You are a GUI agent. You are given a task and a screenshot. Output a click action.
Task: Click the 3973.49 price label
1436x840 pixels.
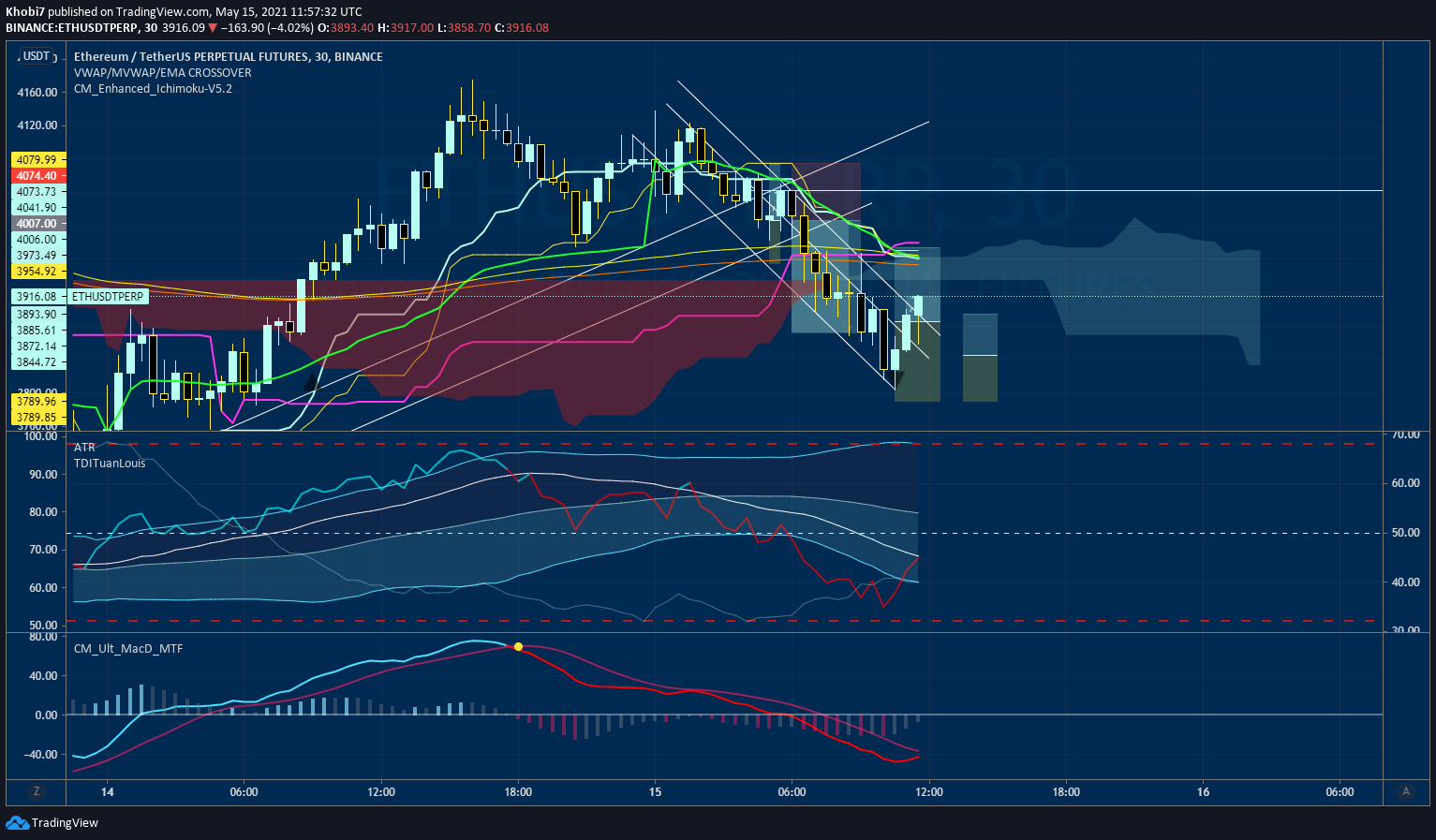click(37, 256)
